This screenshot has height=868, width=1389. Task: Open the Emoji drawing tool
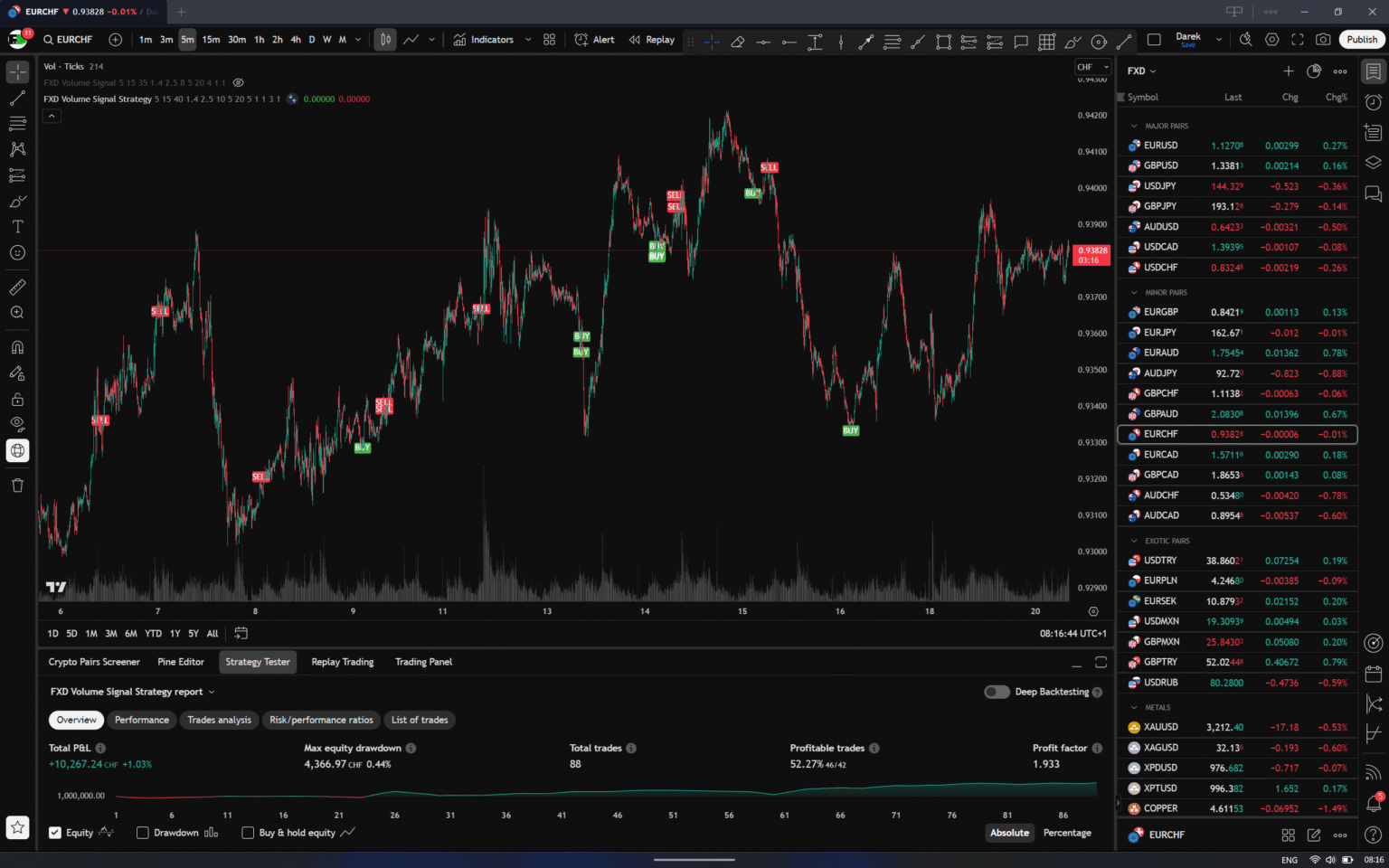point(17,253)
